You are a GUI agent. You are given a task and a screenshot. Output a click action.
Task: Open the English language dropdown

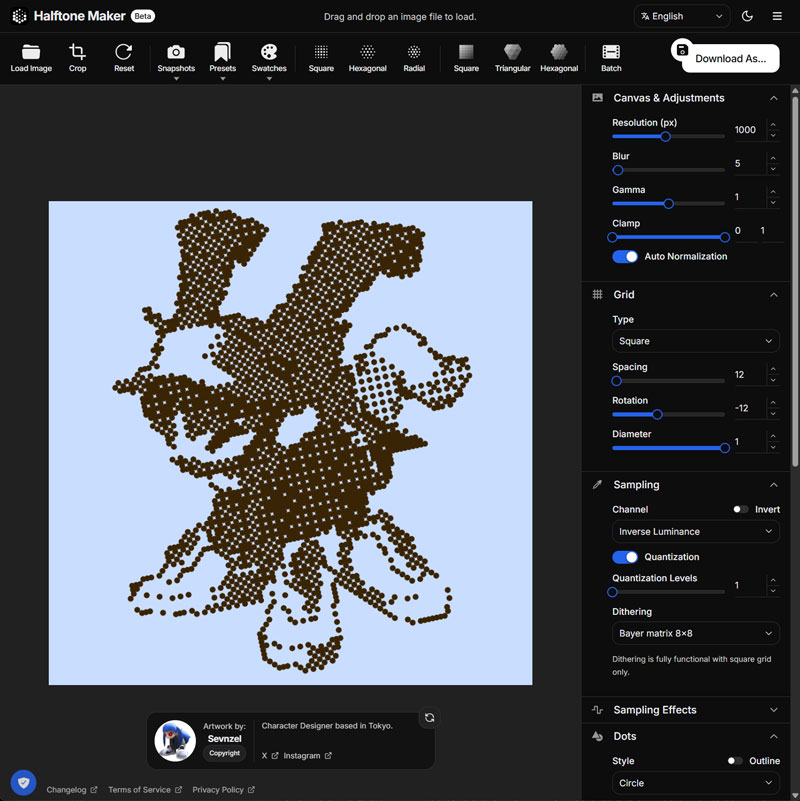tap(681, 16)
